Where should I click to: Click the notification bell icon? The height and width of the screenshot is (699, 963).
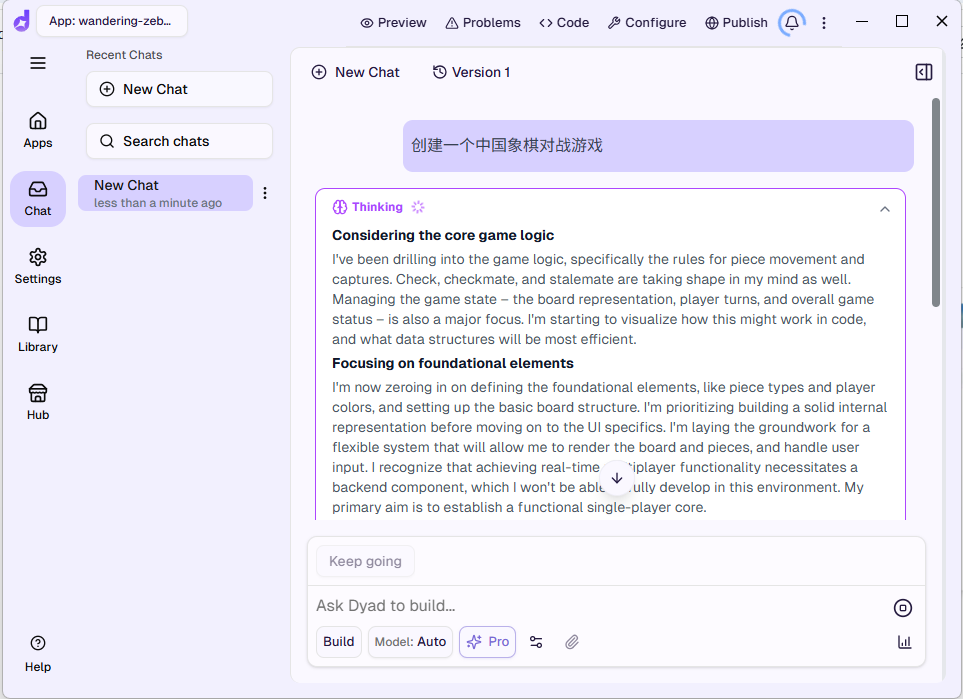[x=792, y=23]
